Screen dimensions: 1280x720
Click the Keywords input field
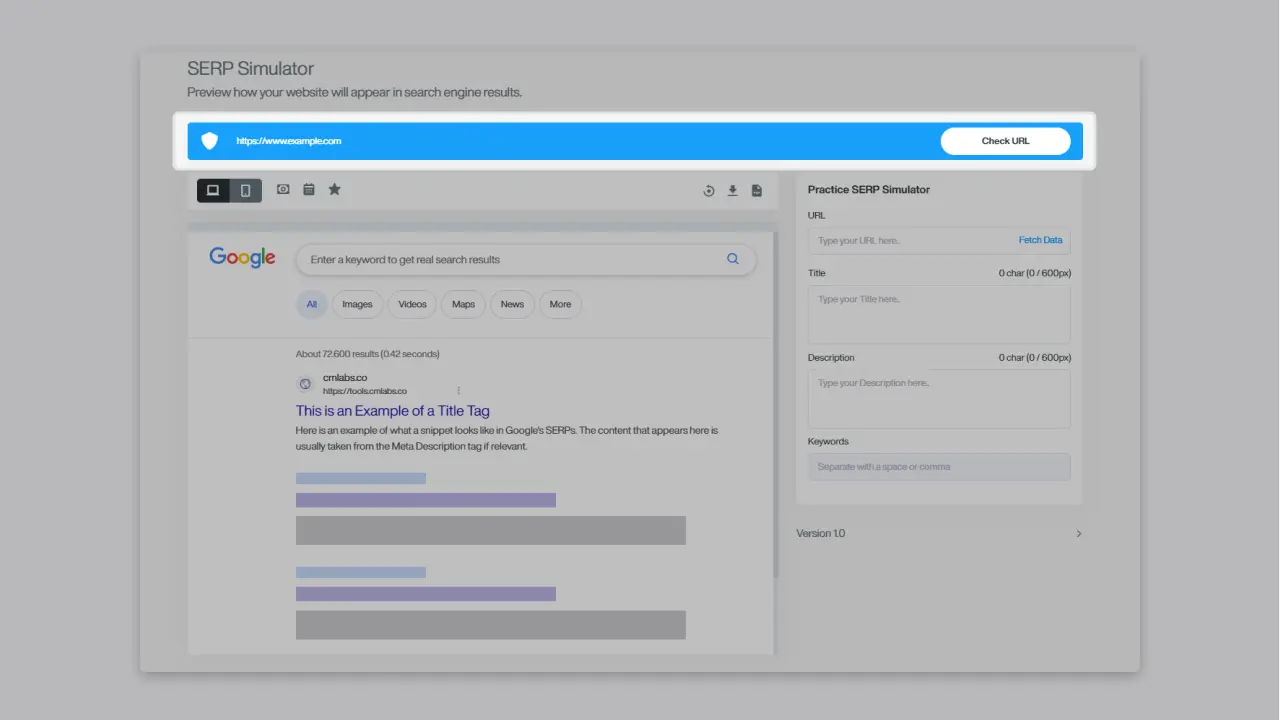(938, 466)
